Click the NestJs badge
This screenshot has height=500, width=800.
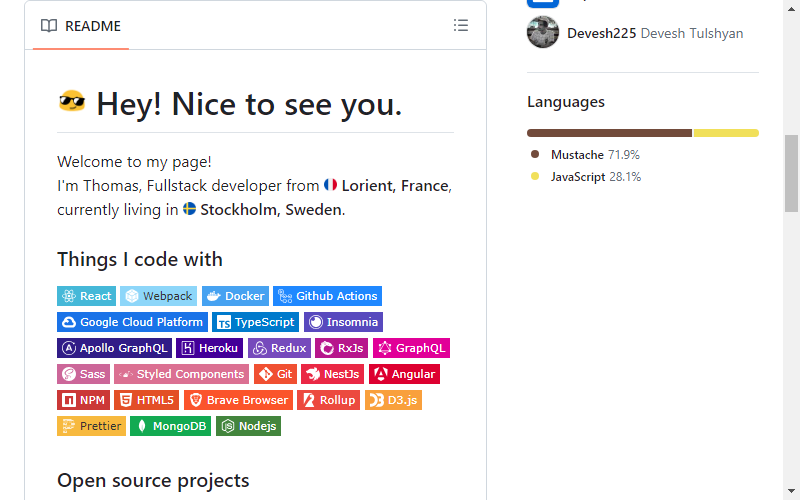tap(333, 374)
